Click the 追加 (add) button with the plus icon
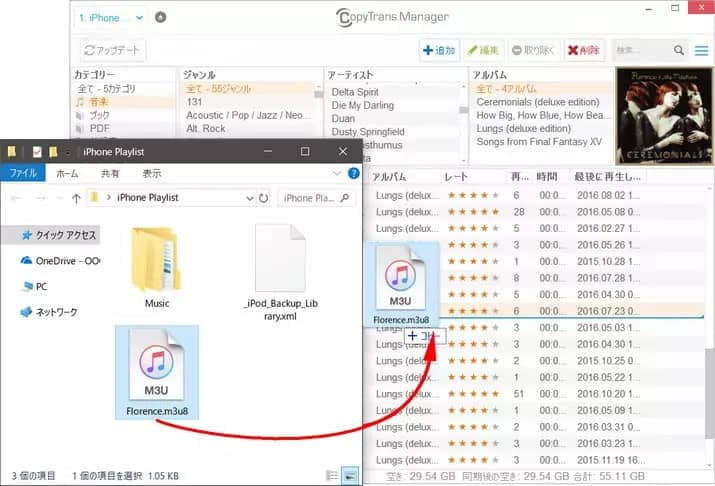The width and height of the screenshot is (715, 486). click(x=439, y=50)
